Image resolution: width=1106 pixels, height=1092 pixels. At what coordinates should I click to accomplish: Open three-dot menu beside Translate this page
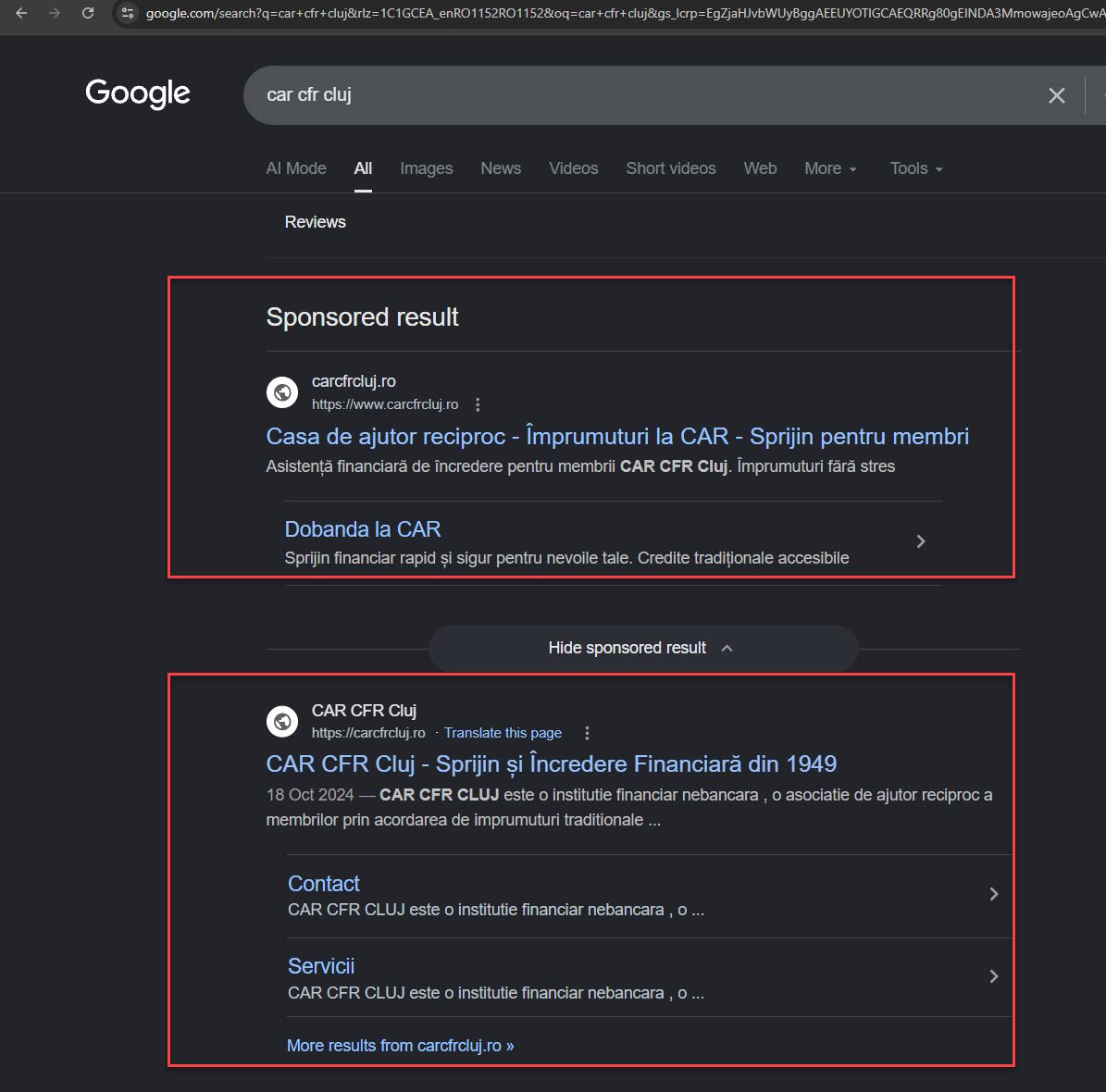tap(587, 733)
